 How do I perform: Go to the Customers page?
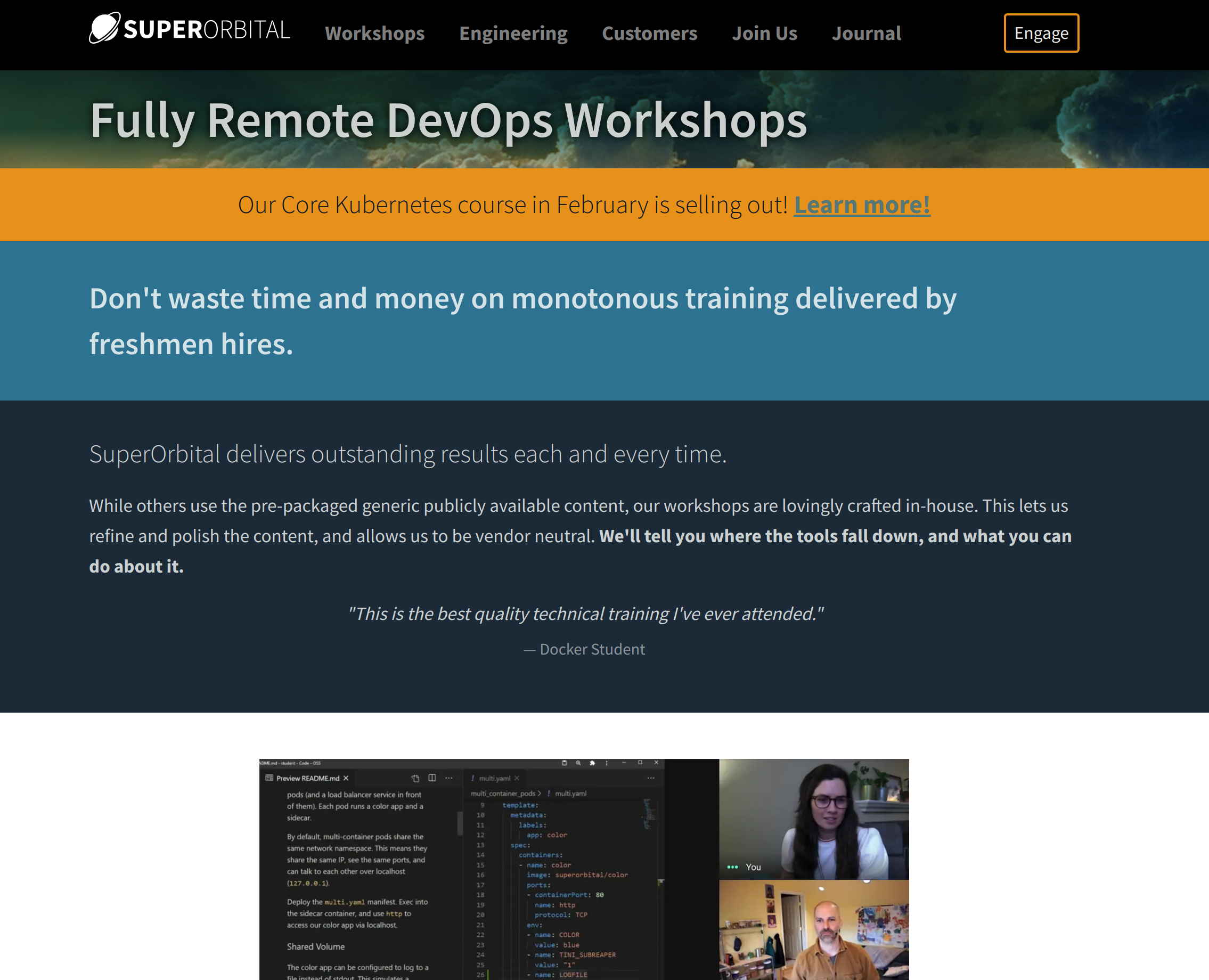pyautogui.click(x=650, y=34)
